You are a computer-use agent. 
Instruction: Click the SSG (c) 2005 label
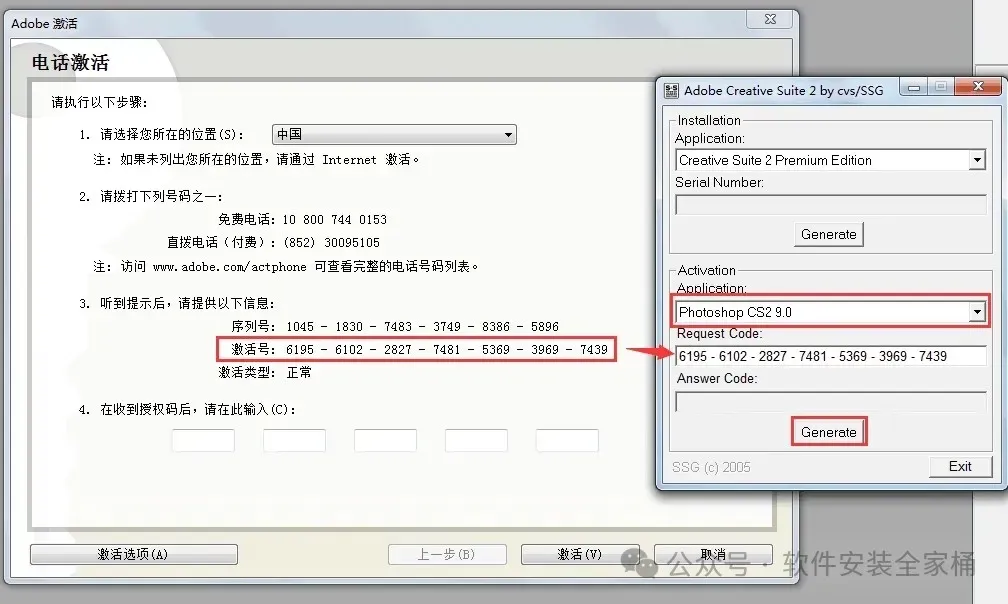point(711,467)
